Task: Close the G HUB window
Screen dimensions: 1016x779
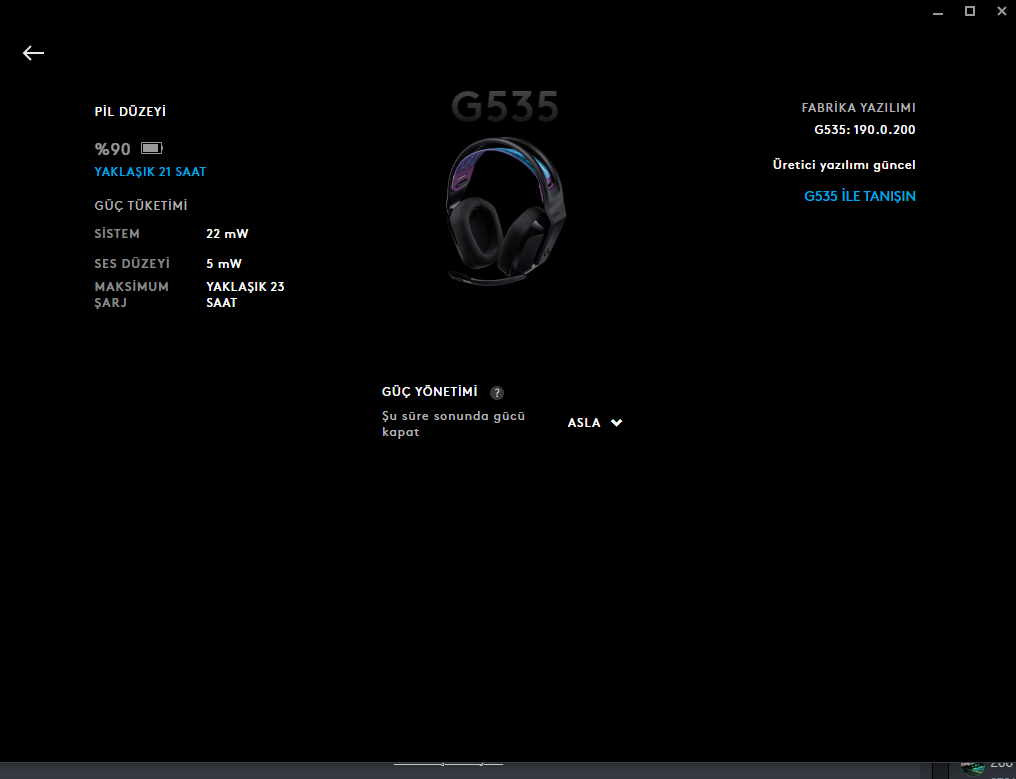Action: tap(1002, 11)
